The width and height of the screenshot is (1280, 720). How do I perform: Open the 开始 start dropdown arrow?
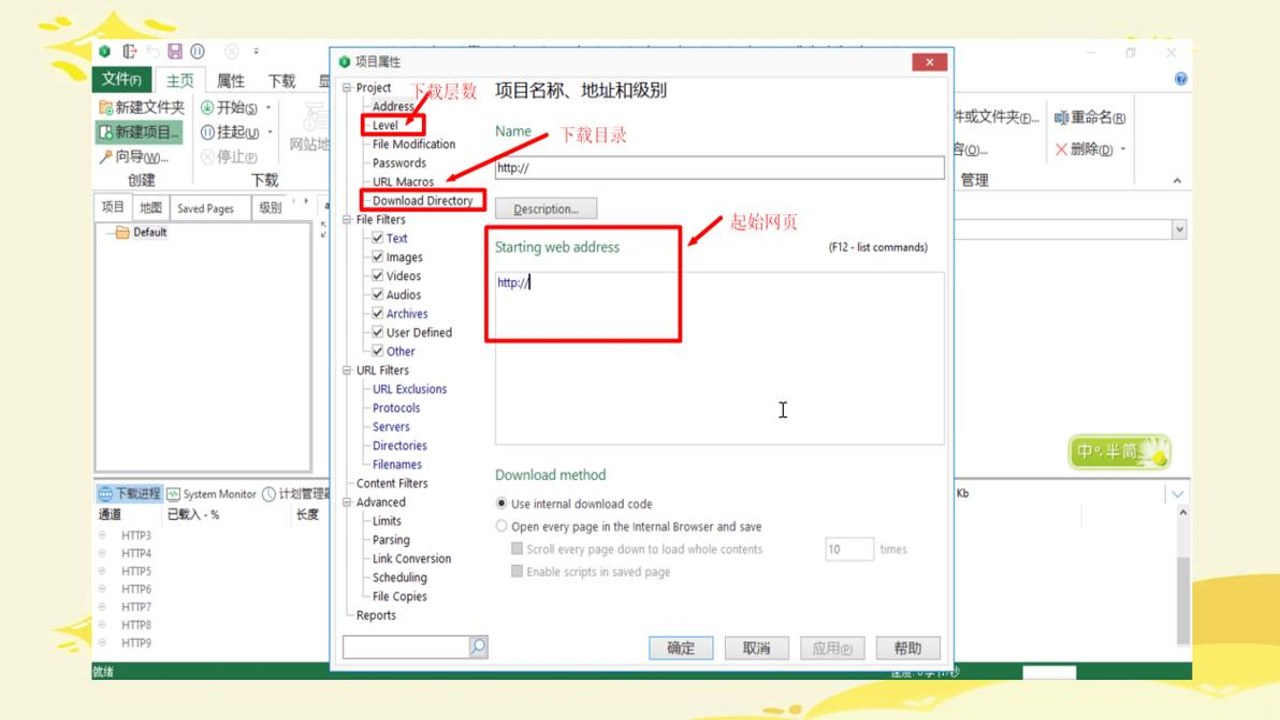pos(268,107)
